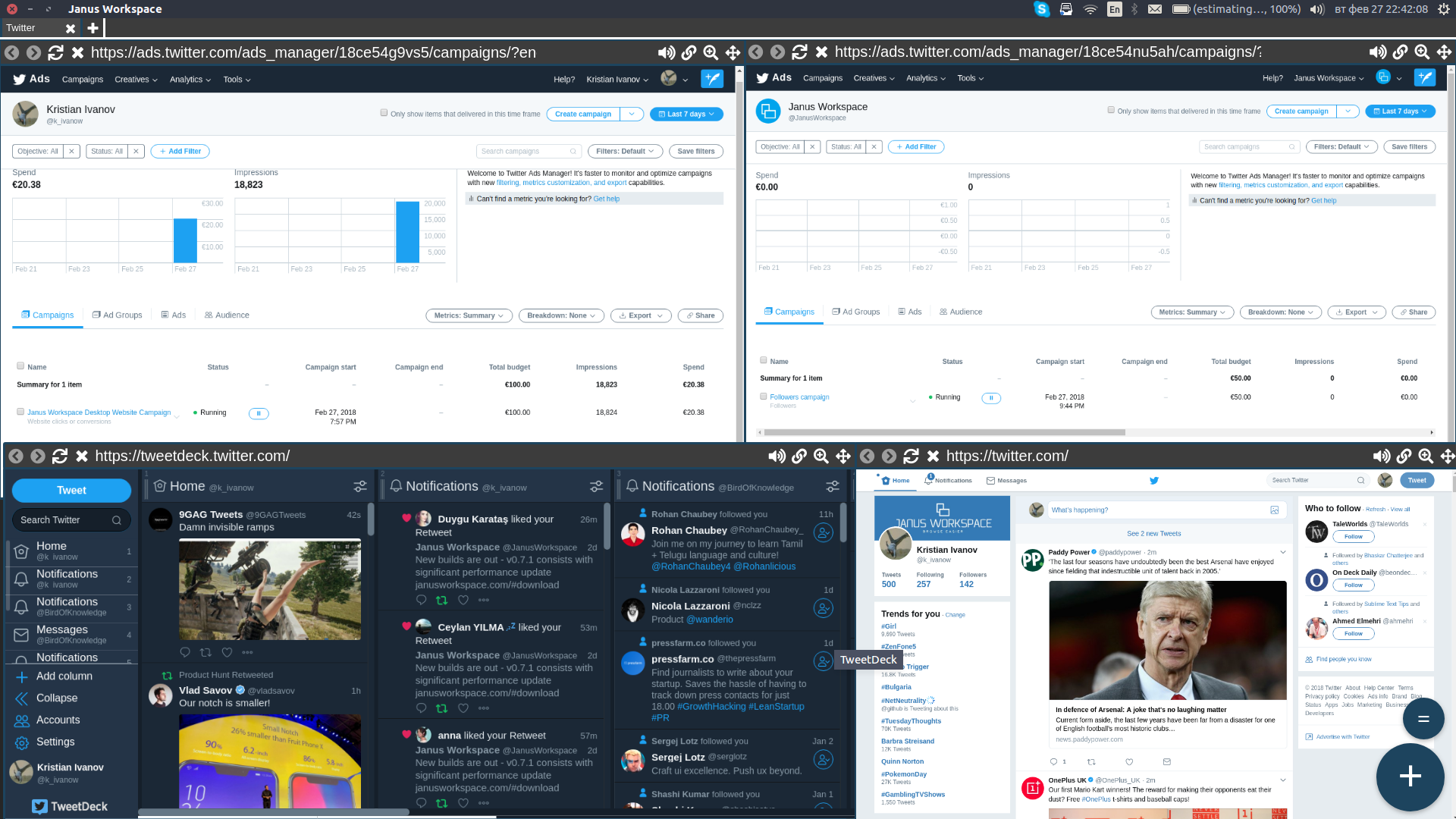This screenshot has width=1456, height=819.
Task: Switch to Ad Groups tab in left panel
Action: [118, 315]
